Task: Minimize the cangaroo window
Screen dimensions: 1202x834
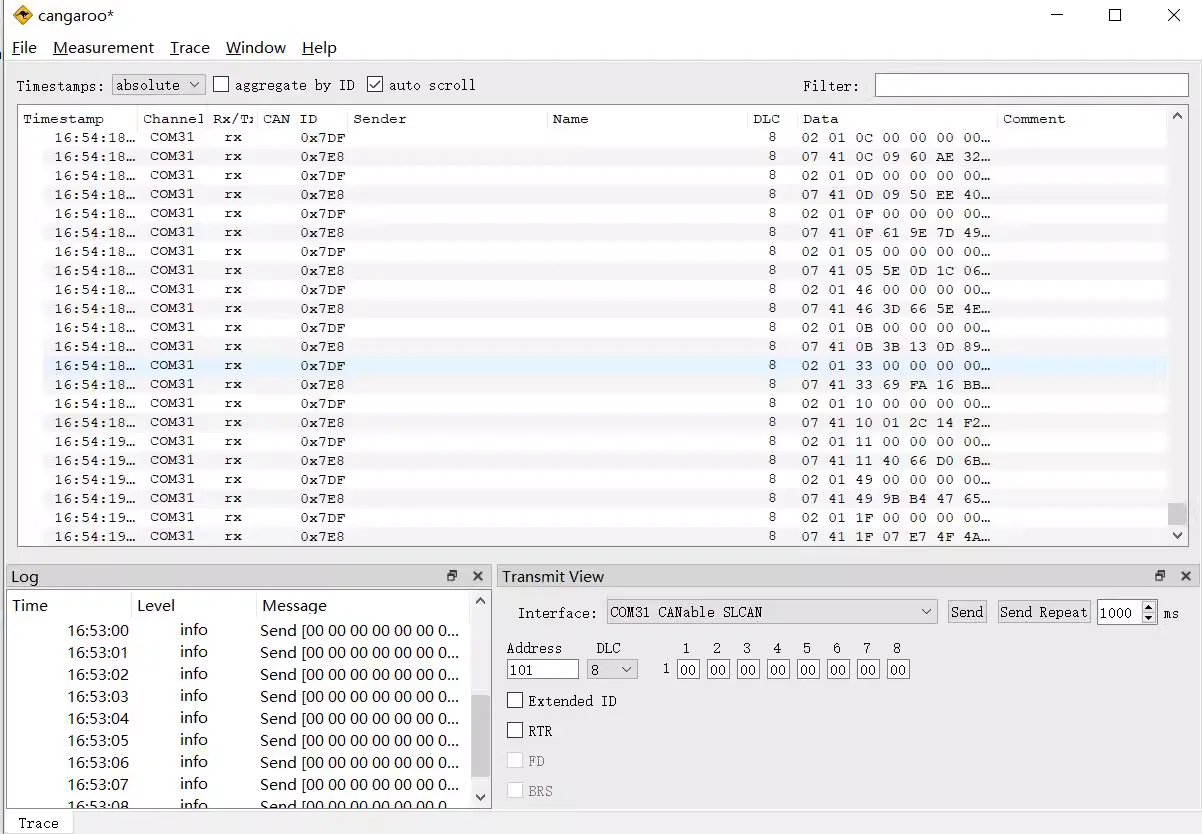Action: (1056, 15)
